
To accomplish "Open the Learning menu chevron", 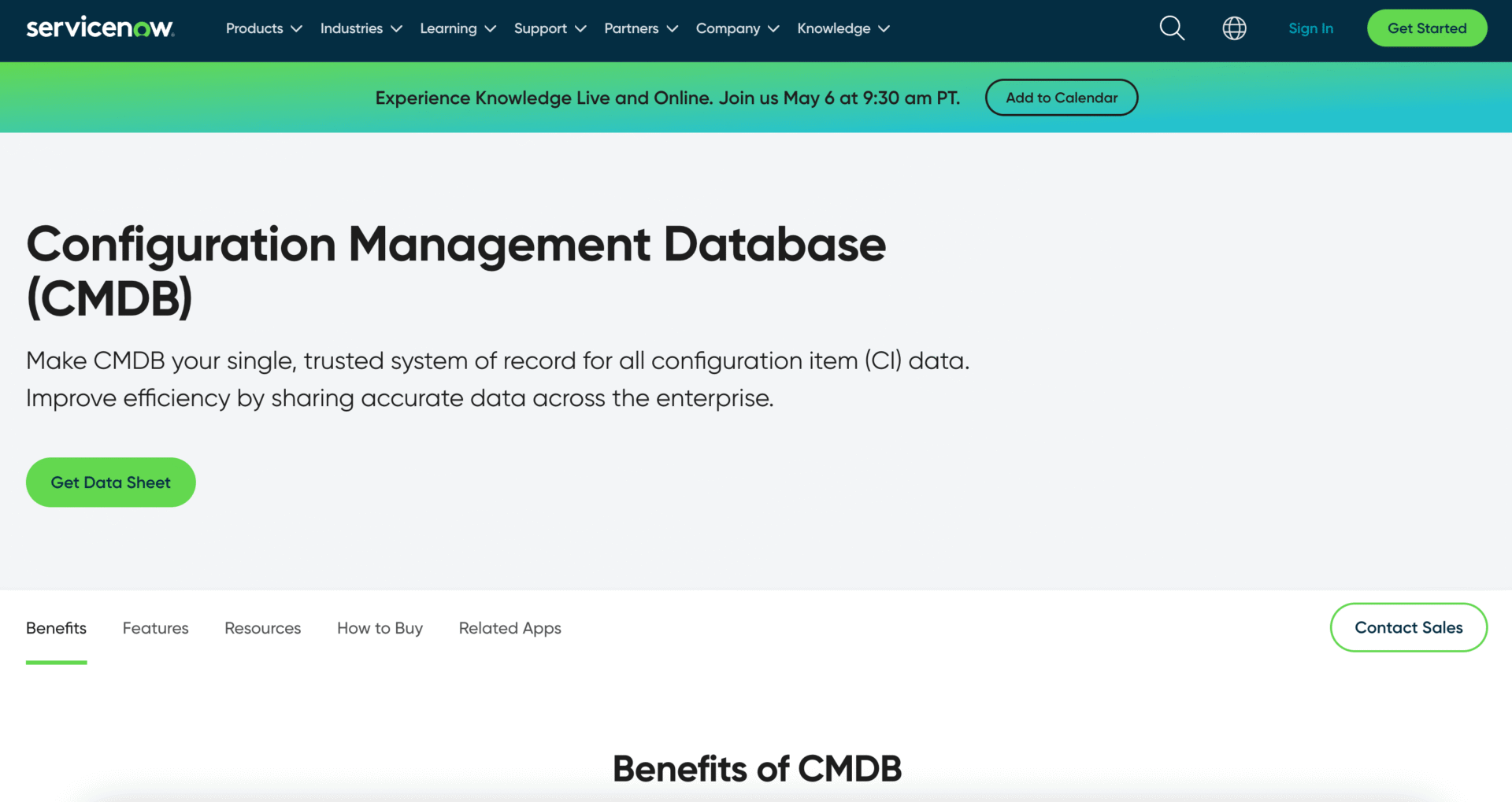I will coord(491,28).
